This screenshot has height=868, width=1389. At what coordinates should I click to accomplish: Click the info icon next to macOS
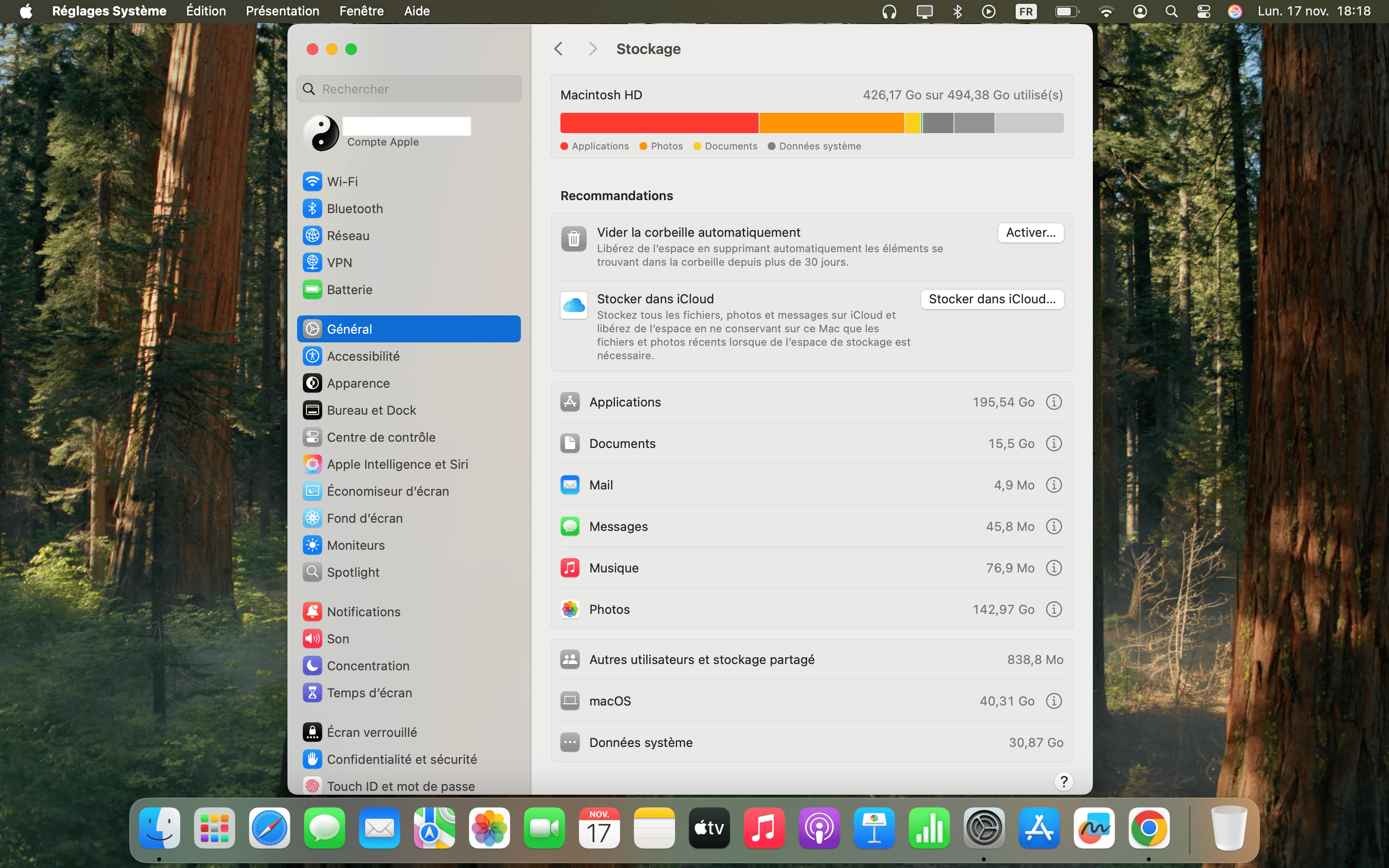[x=1053, y=701]
